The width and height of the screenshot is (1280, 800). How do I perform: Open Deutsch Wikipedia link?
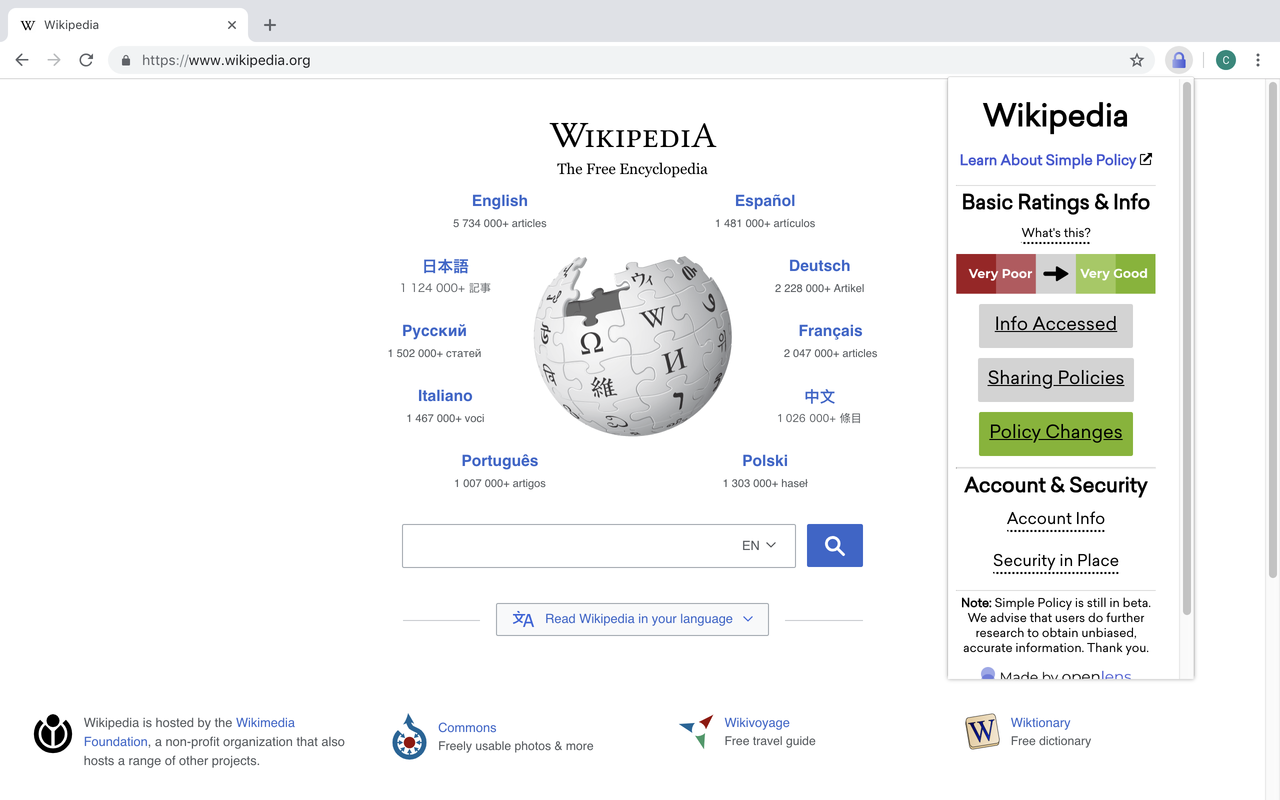[819, 266]
